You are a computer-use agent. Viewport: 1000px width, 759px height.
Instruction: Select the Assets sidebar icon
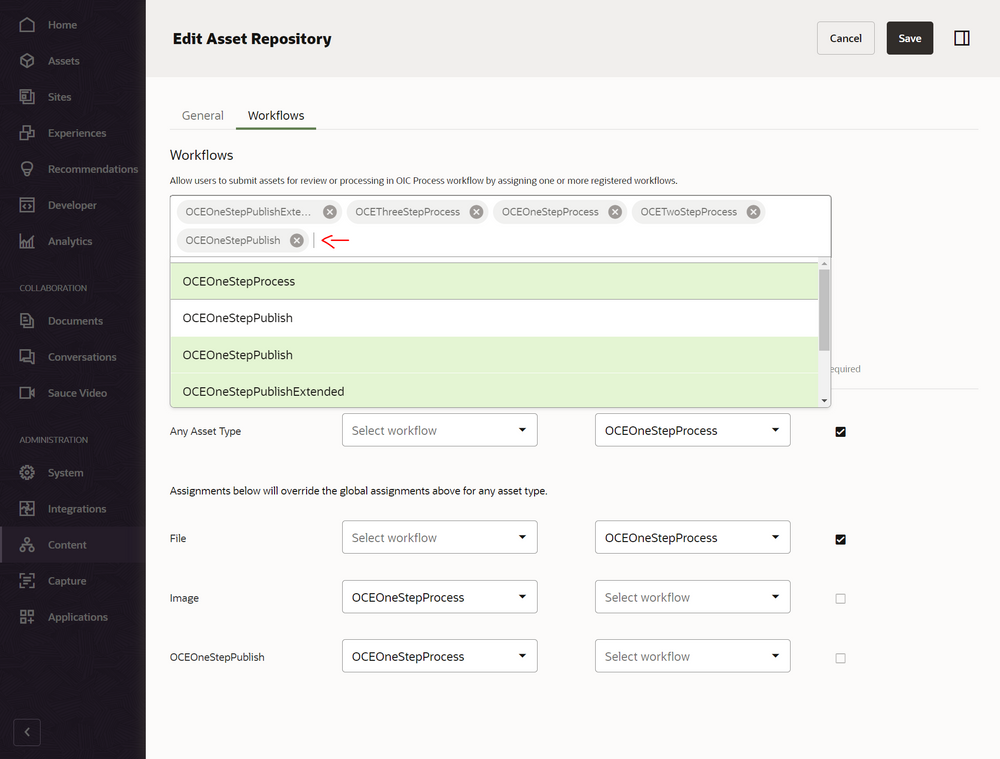pyautogui.click(x=27, y=60)
